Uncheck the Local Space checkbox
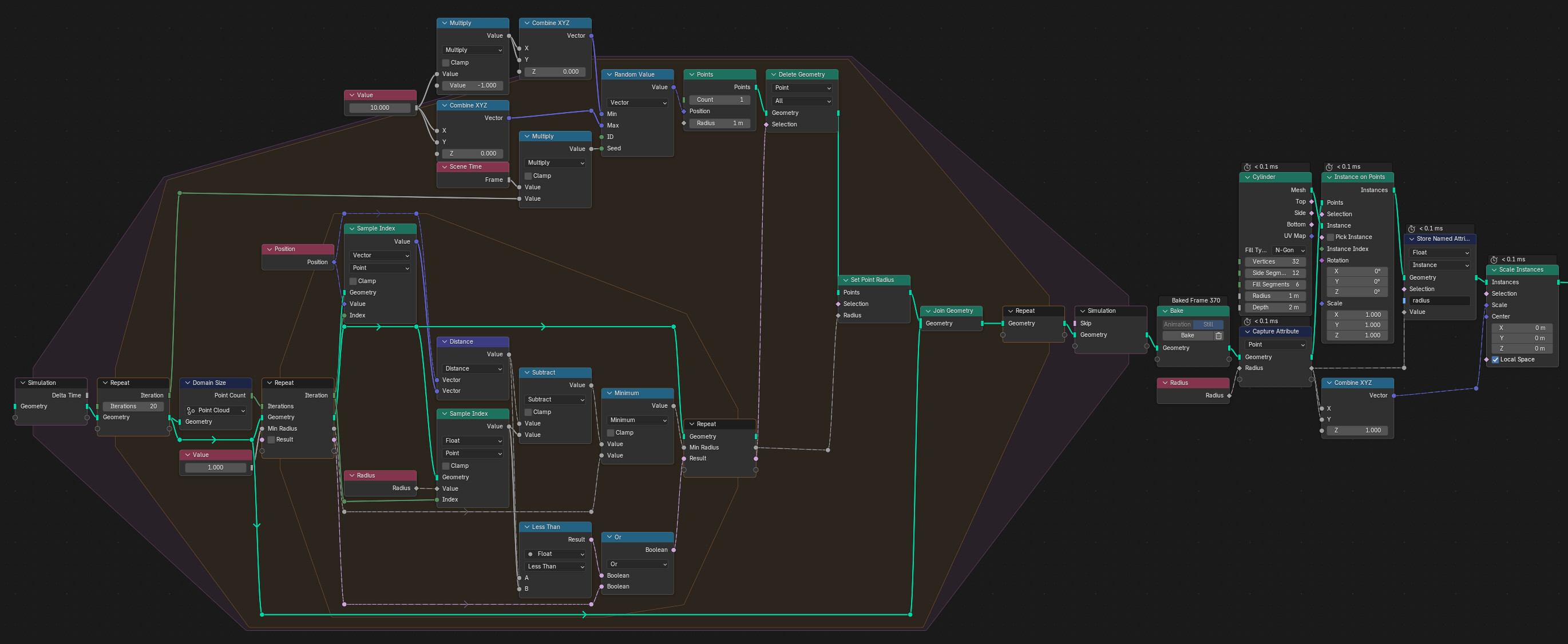This screenshot has height=644, width=1568. (x=1495, y=359)
